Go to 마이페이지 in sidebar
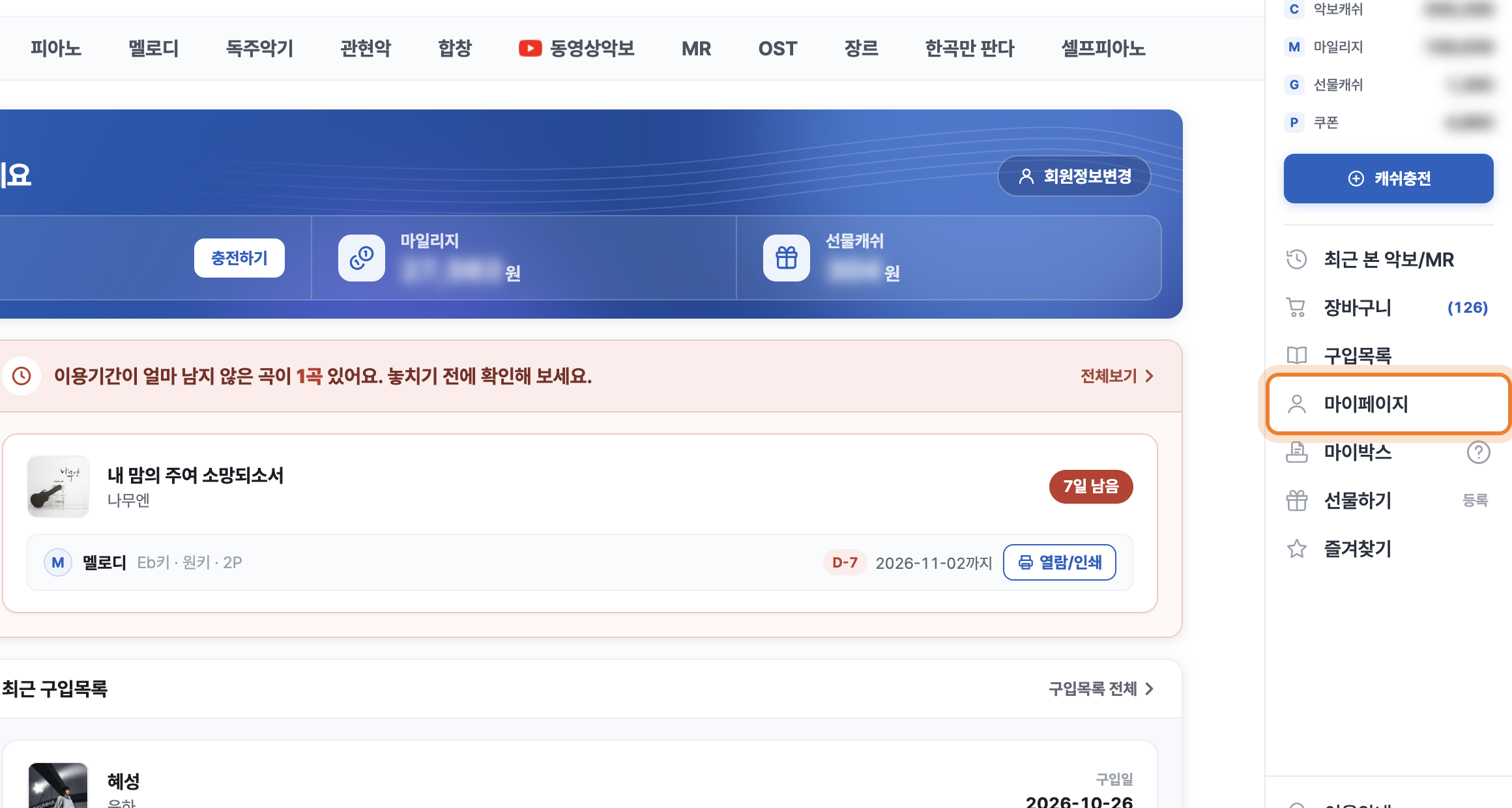 [1389, 404]
